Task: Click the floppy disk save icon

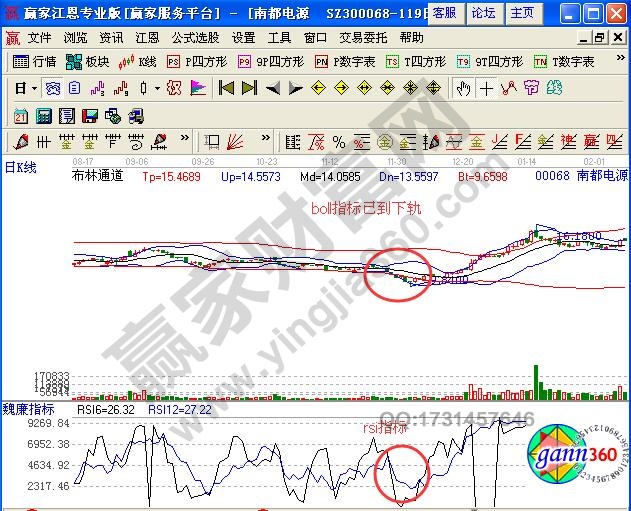Action: coord(90,115)
